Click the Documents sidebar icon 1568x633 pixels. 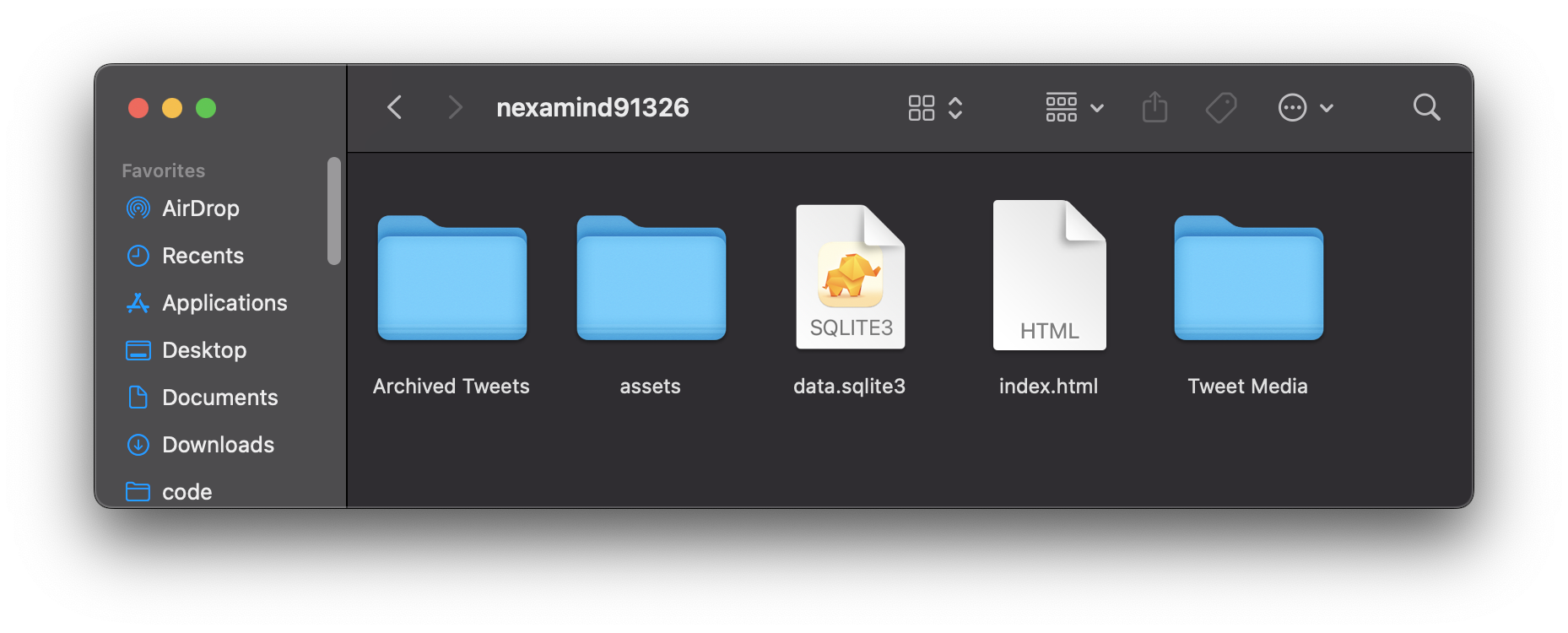coord(138,397)
